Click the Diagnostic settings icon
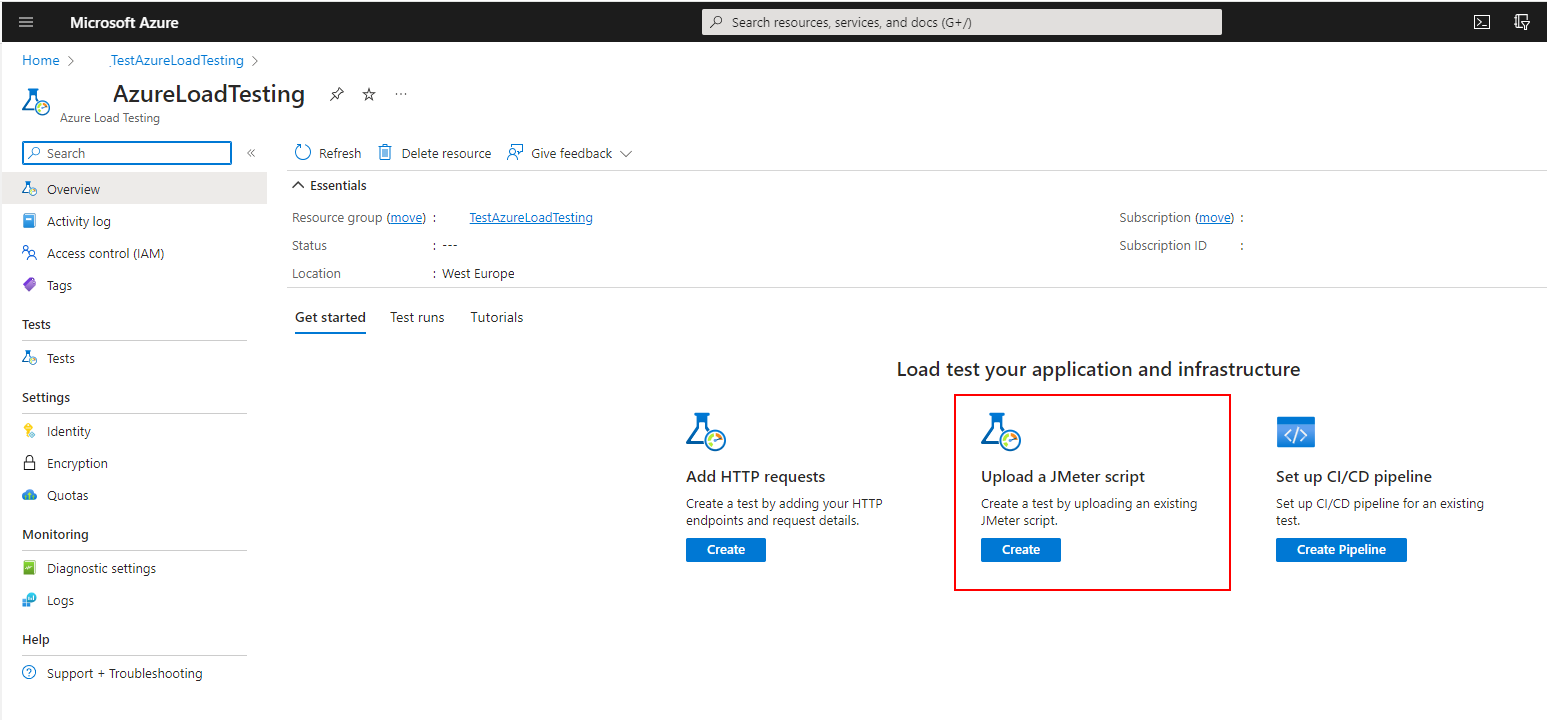Image resolution: width=1547 pixels, height=720 pixels. (x=30, y=568)
